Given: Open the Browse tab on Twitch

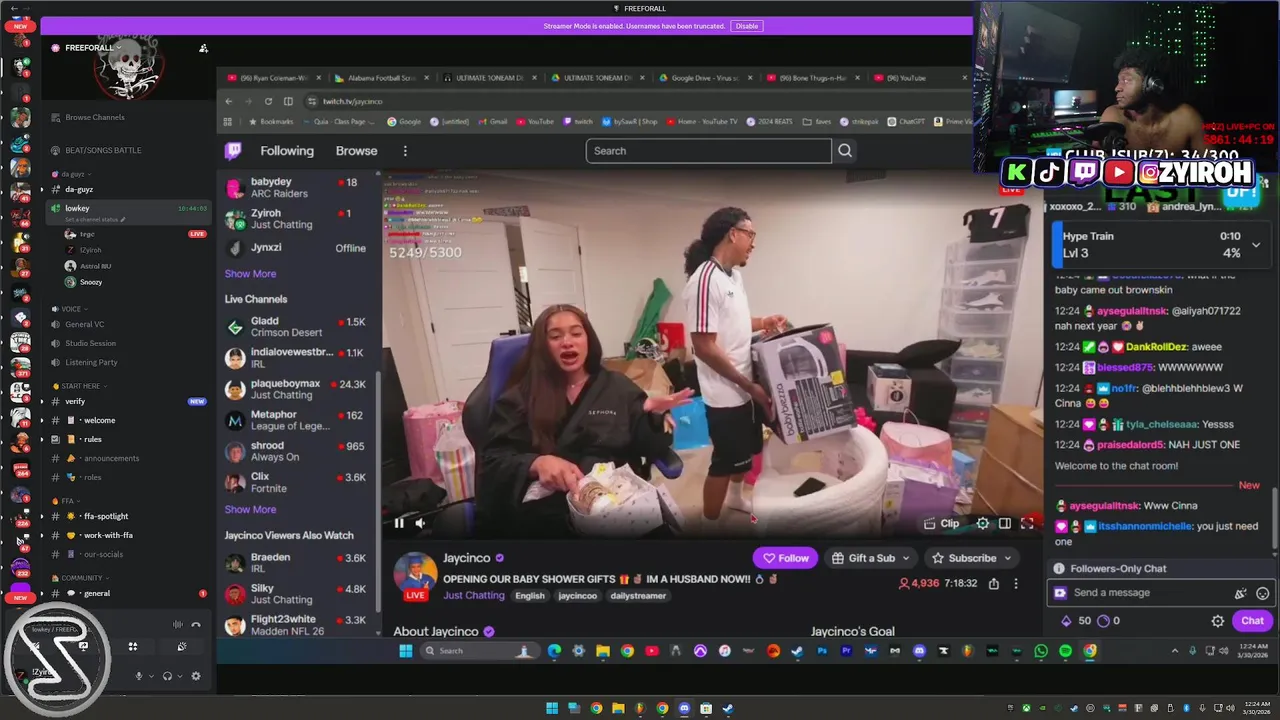Looking at the screenshot, I should click(356, 151).
